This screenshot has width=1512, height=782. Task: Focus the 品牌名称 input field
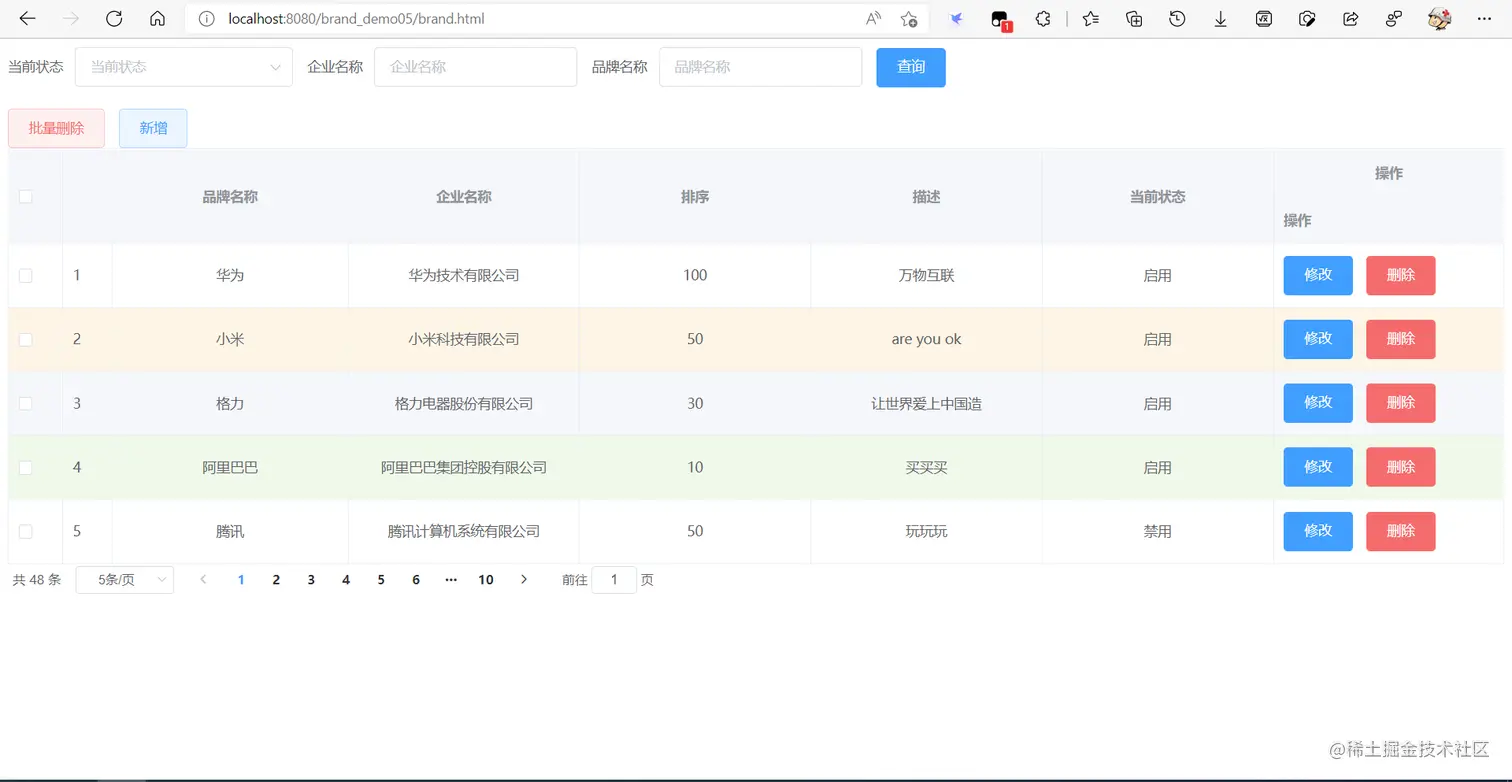[760, 67]
